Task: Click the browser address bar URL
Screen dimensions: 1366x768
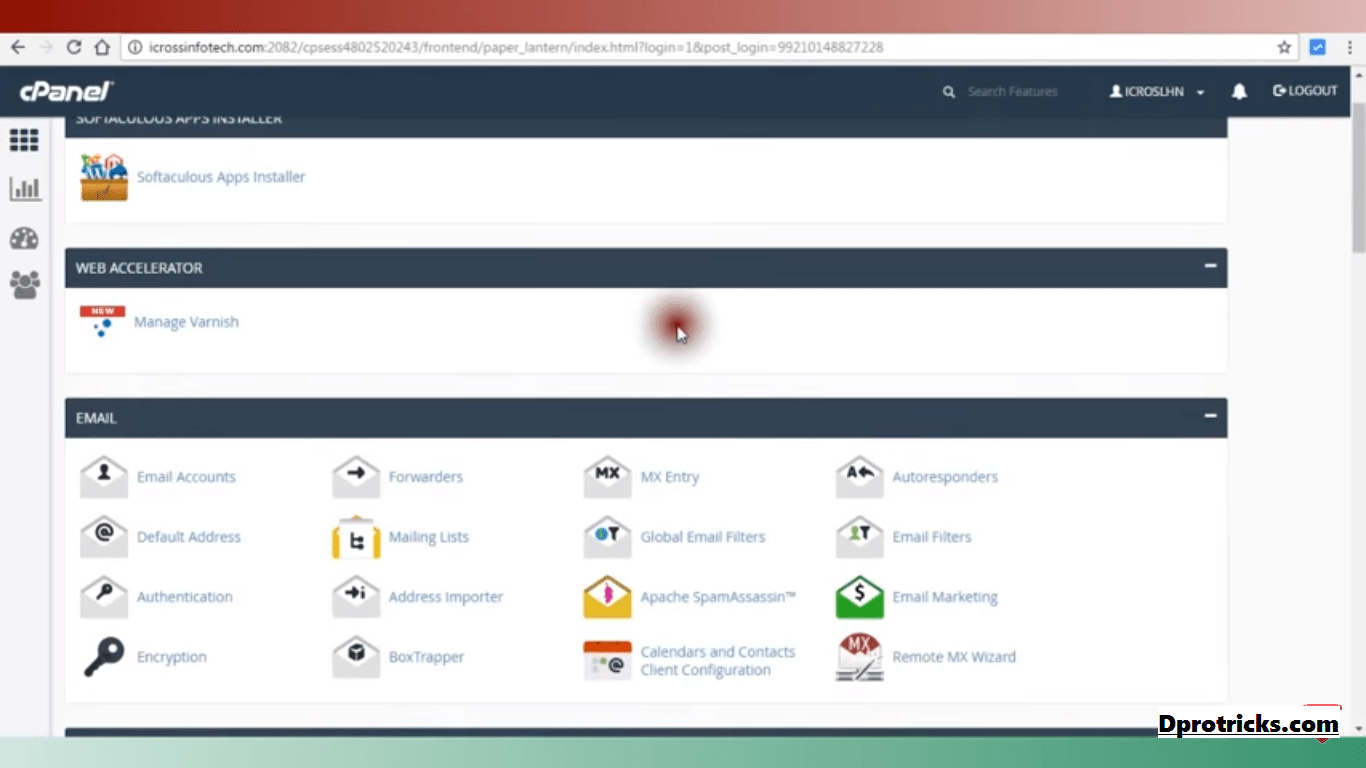Action: pyautogui.click(x=516, y=47)
